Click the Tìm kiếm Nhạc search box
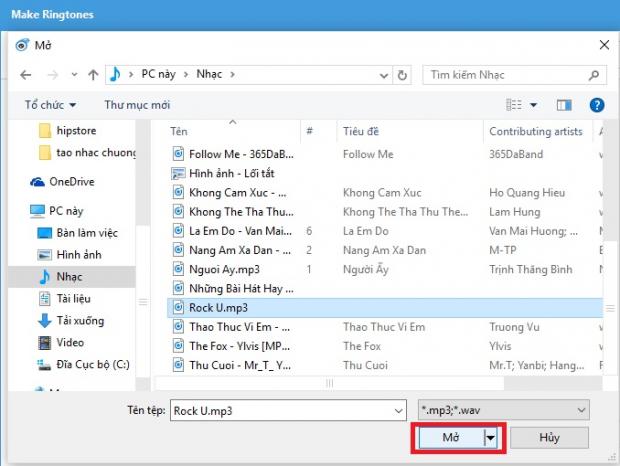Screen dimensions: 620x466 510,75
